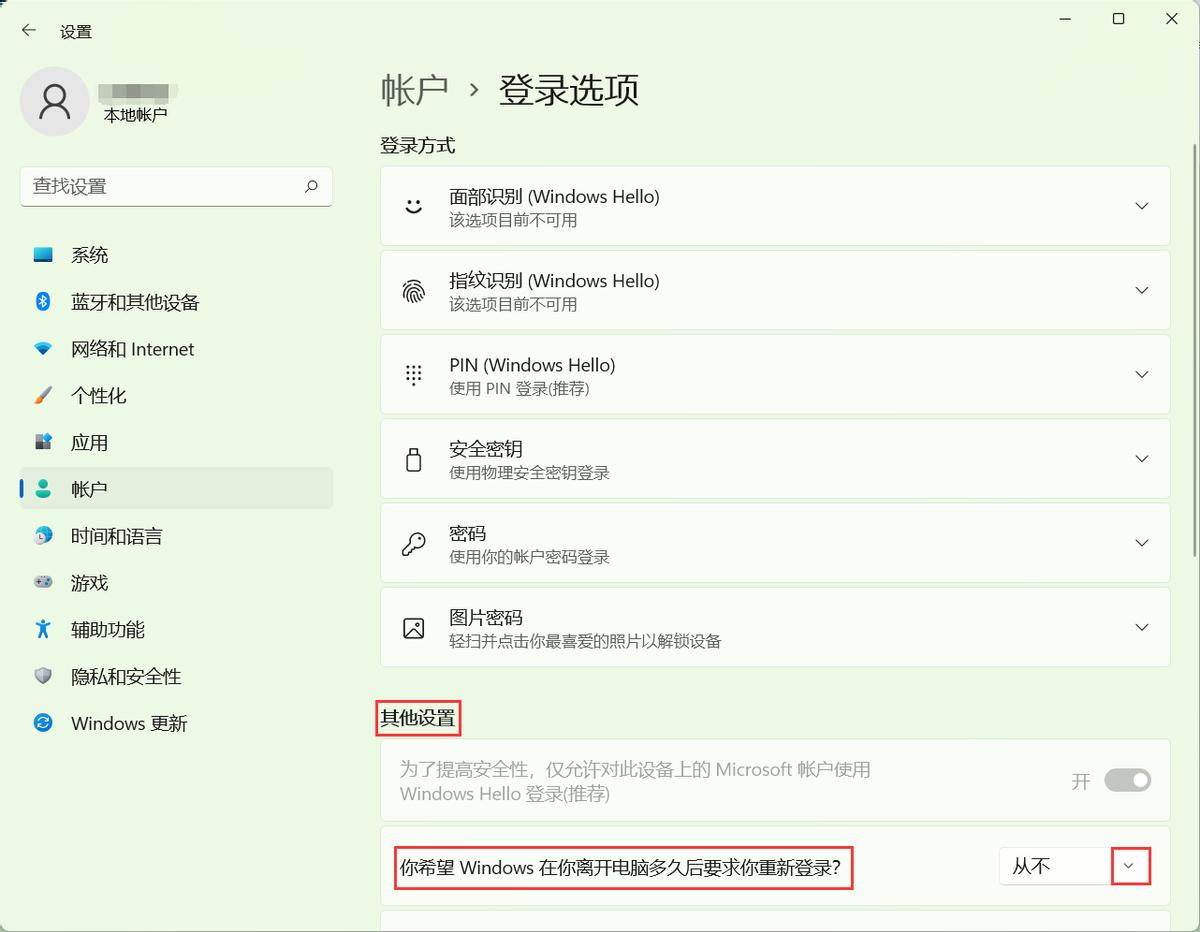The height and width of the screenshot is (932, 1200).
Task: Select 隐私和安全性 in the sidebar
Action: pos(124,676)
